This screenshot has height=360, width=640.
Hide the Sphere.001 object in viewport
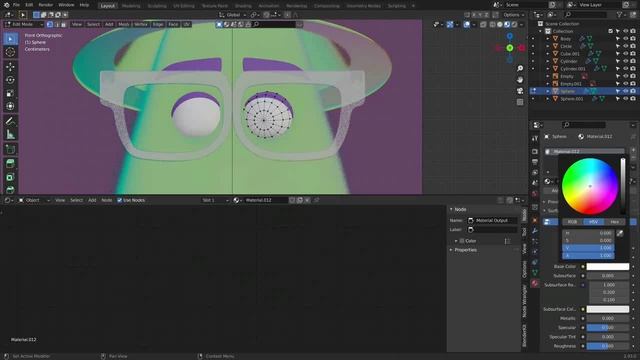[625, 99]
